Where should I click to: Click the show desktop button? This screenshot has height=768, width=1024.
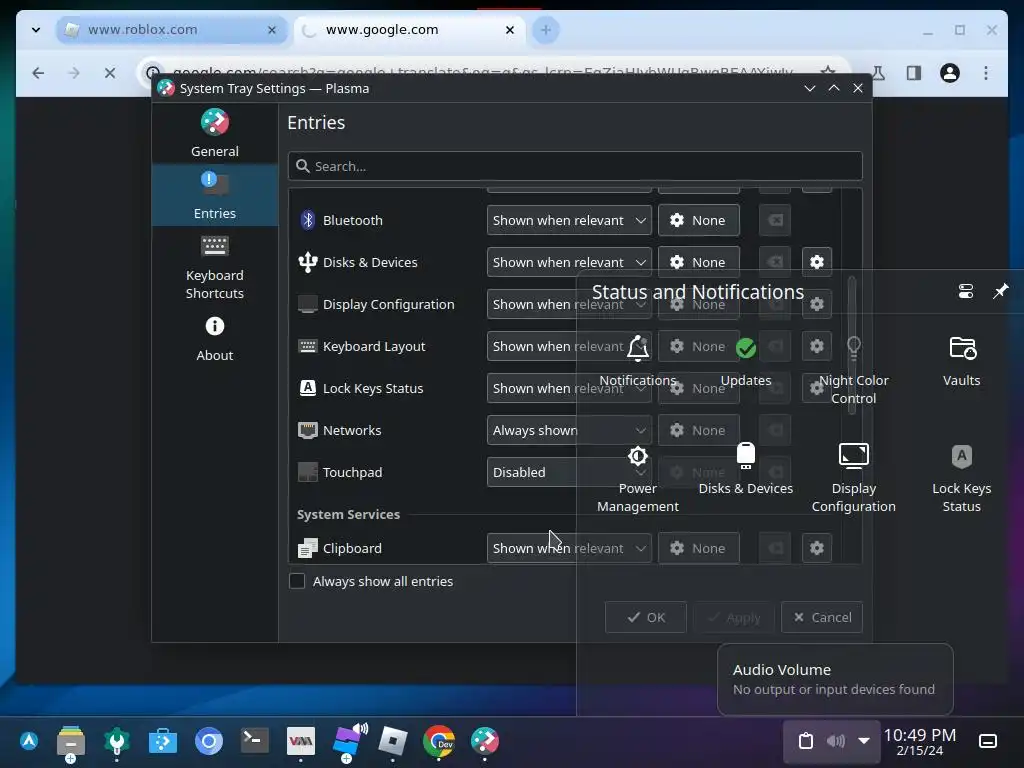tap(987, 741)
